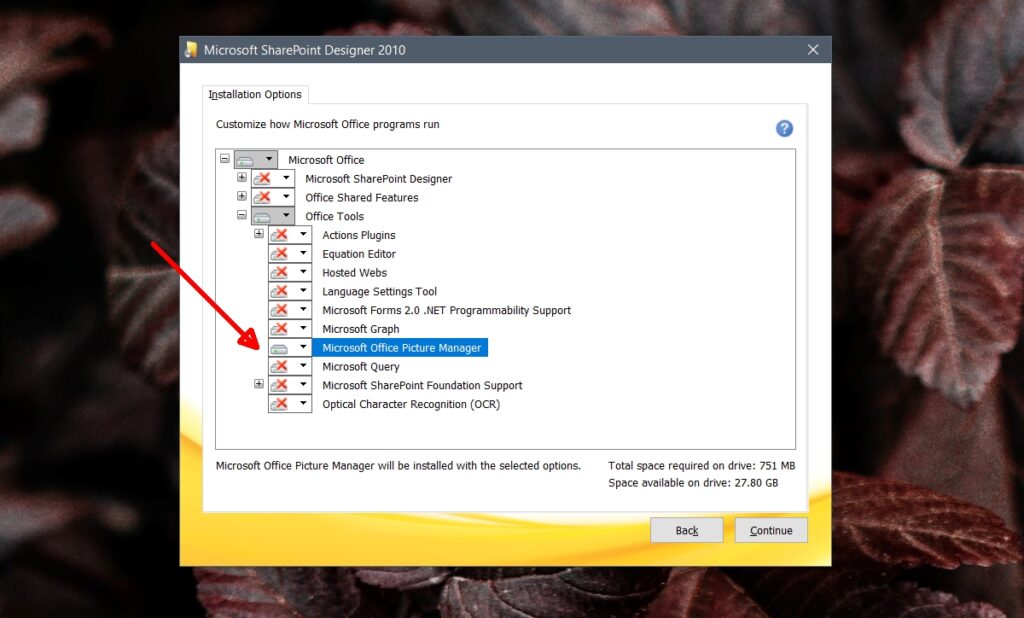Open dropdown arrow beside Microsoft Office Picture Manager
Viewport: 1024px width, 618px height.
(x=300, y=347)
